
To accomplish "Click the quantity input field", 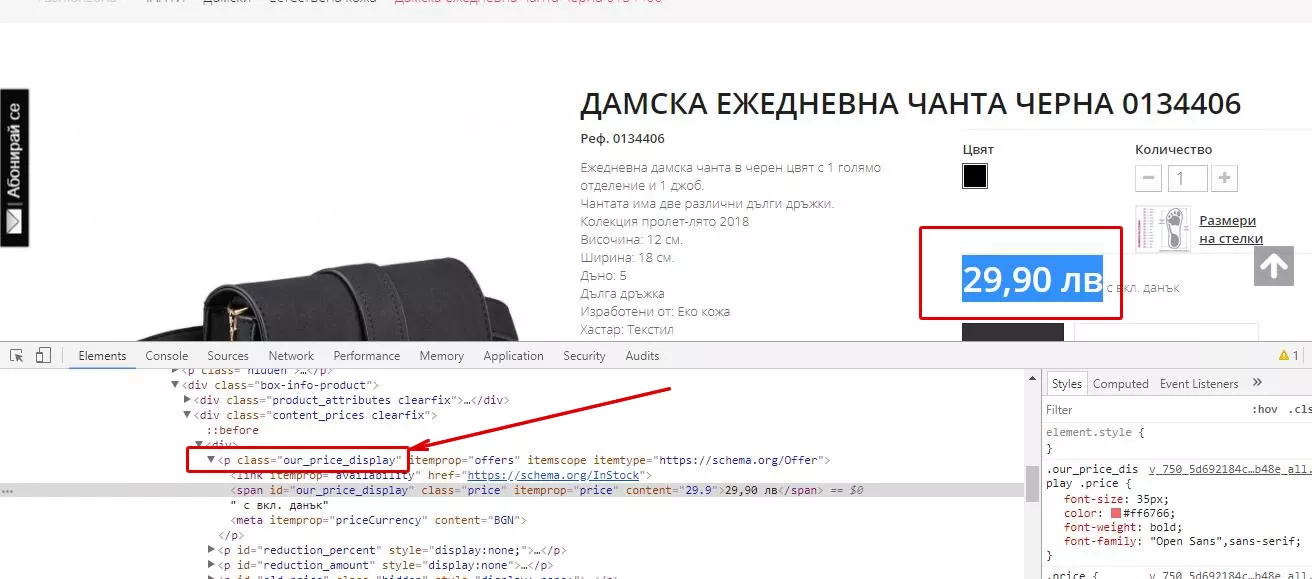I will (1187, 179).
